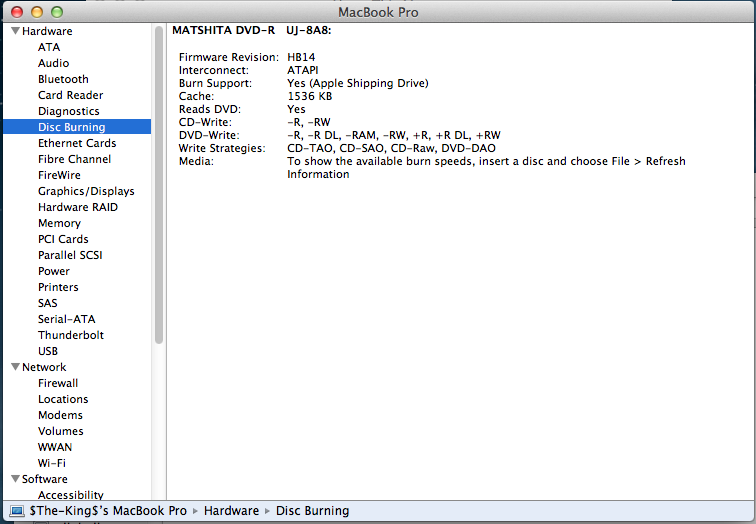Viewport: 756px width, 524px height.
Task: Collapse the Software section triangle
Action: click(x=15, y=479)
